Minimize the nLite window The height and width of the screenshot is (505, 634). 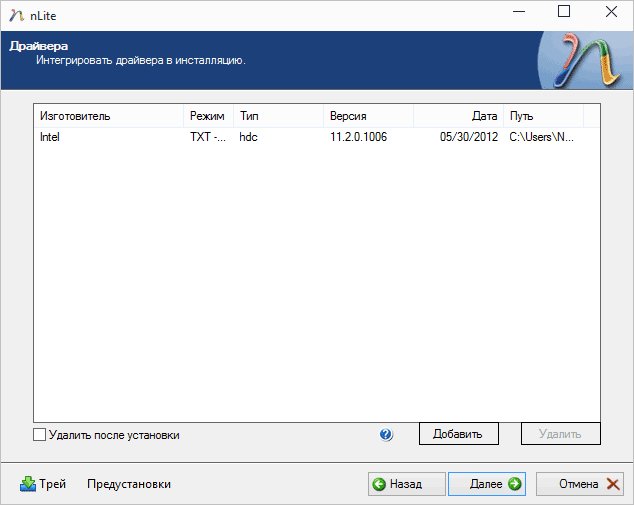519,11
